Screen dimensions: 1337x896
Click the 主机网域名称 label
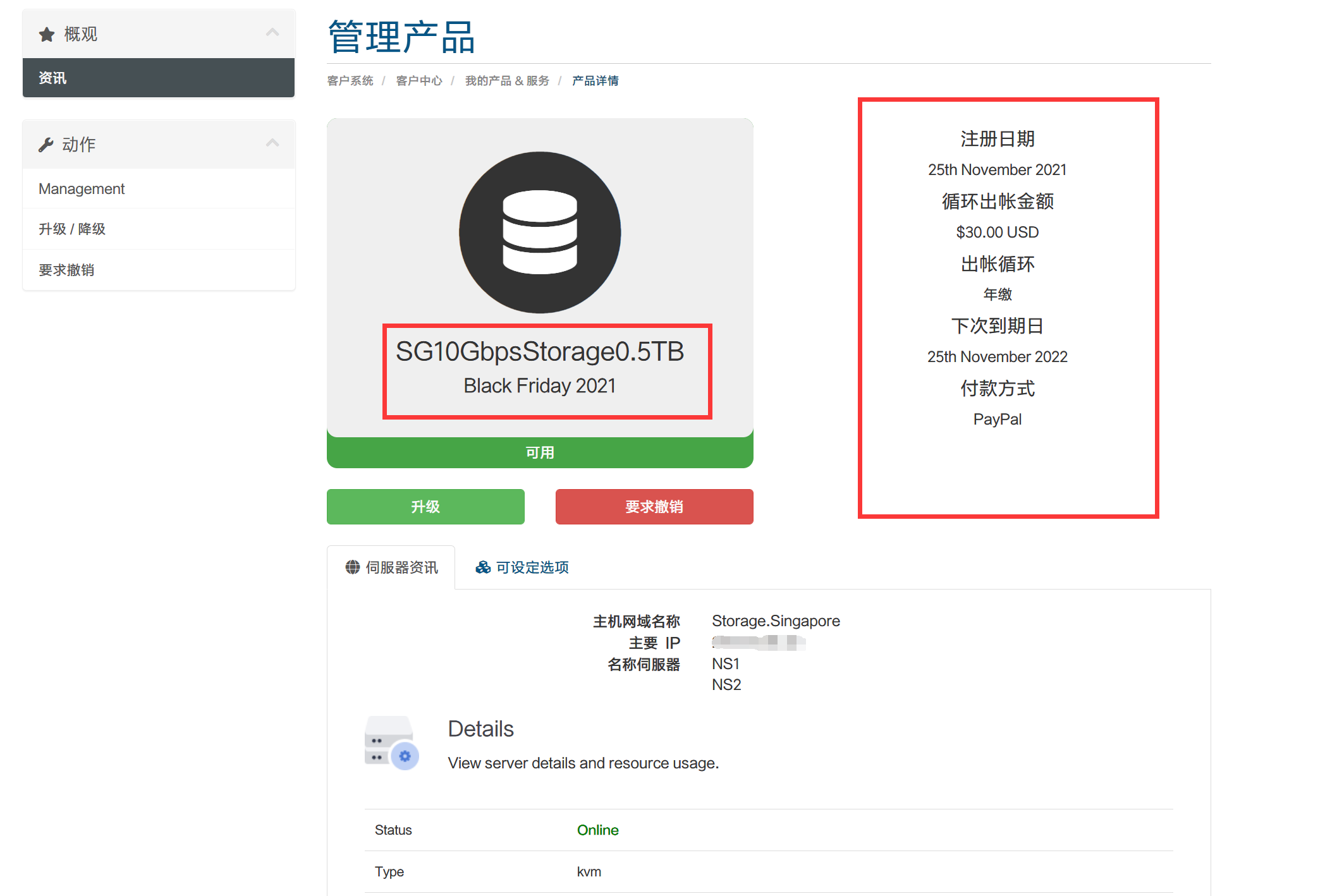[637, 621]
